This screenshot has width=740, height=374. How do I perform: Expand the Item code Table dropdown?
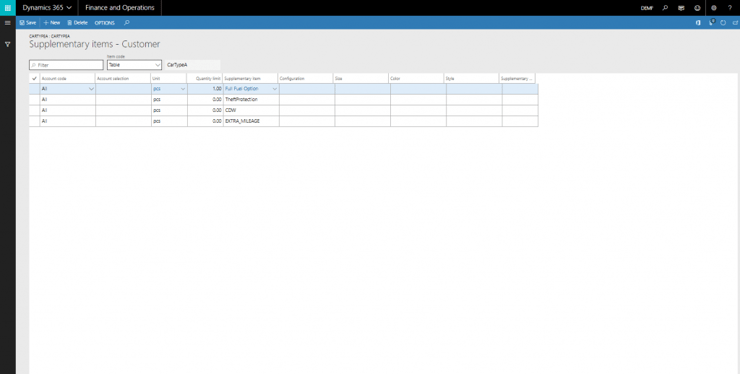point(158,65)
